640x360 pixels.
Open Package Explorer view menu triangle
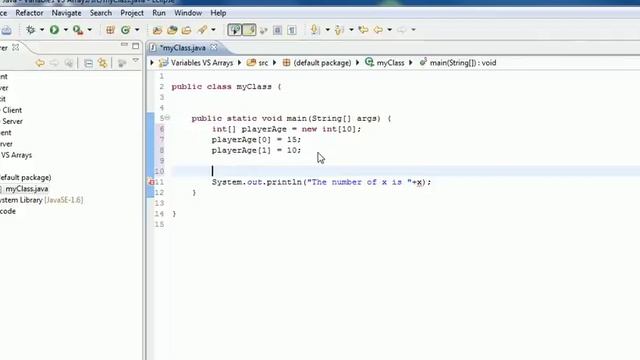tap(136, 61)
